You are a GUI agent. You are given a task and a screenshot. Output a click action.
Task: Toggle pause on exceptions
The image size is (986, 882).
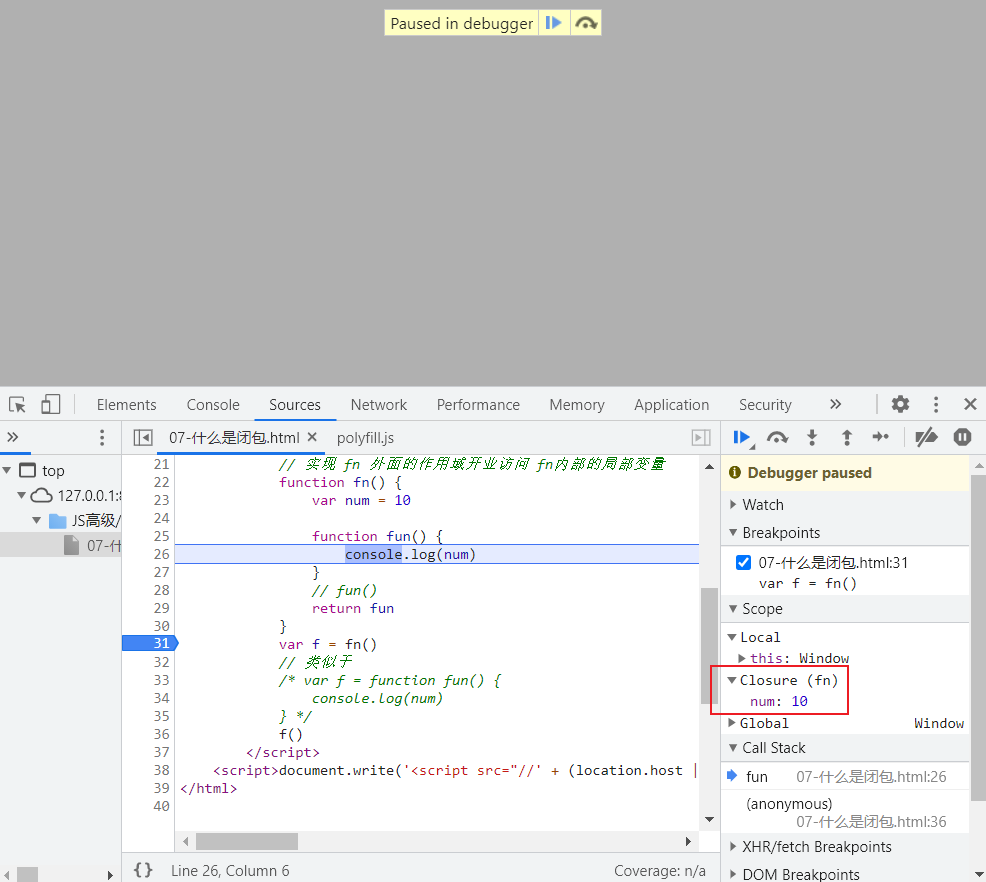[x=962, y=437]
